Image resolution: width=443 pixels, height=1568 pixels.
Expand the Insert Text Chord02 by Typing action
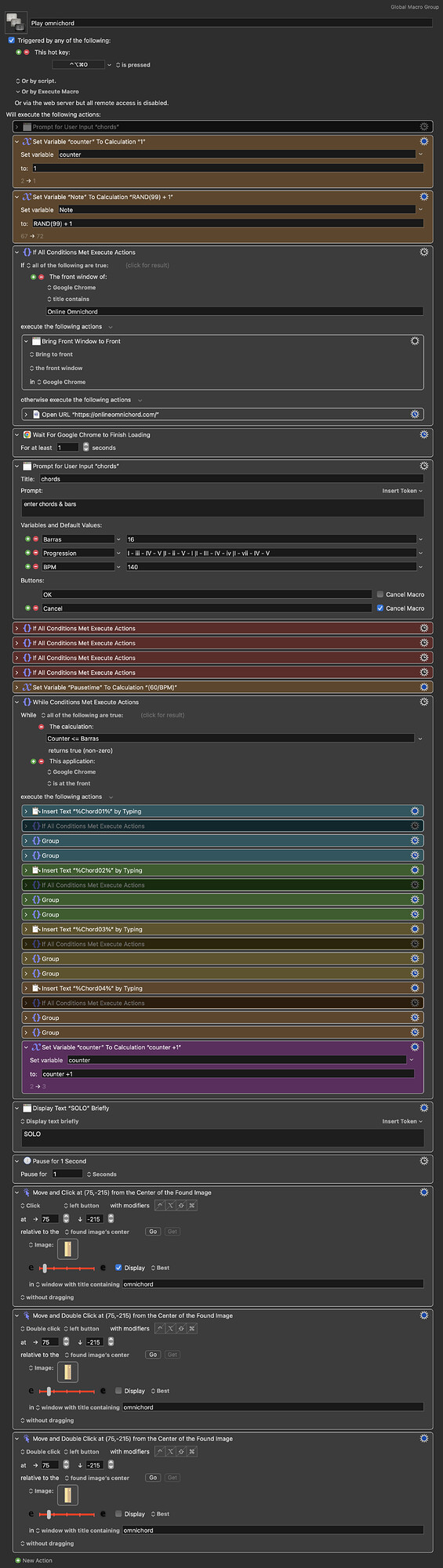[x=26, y=870]
